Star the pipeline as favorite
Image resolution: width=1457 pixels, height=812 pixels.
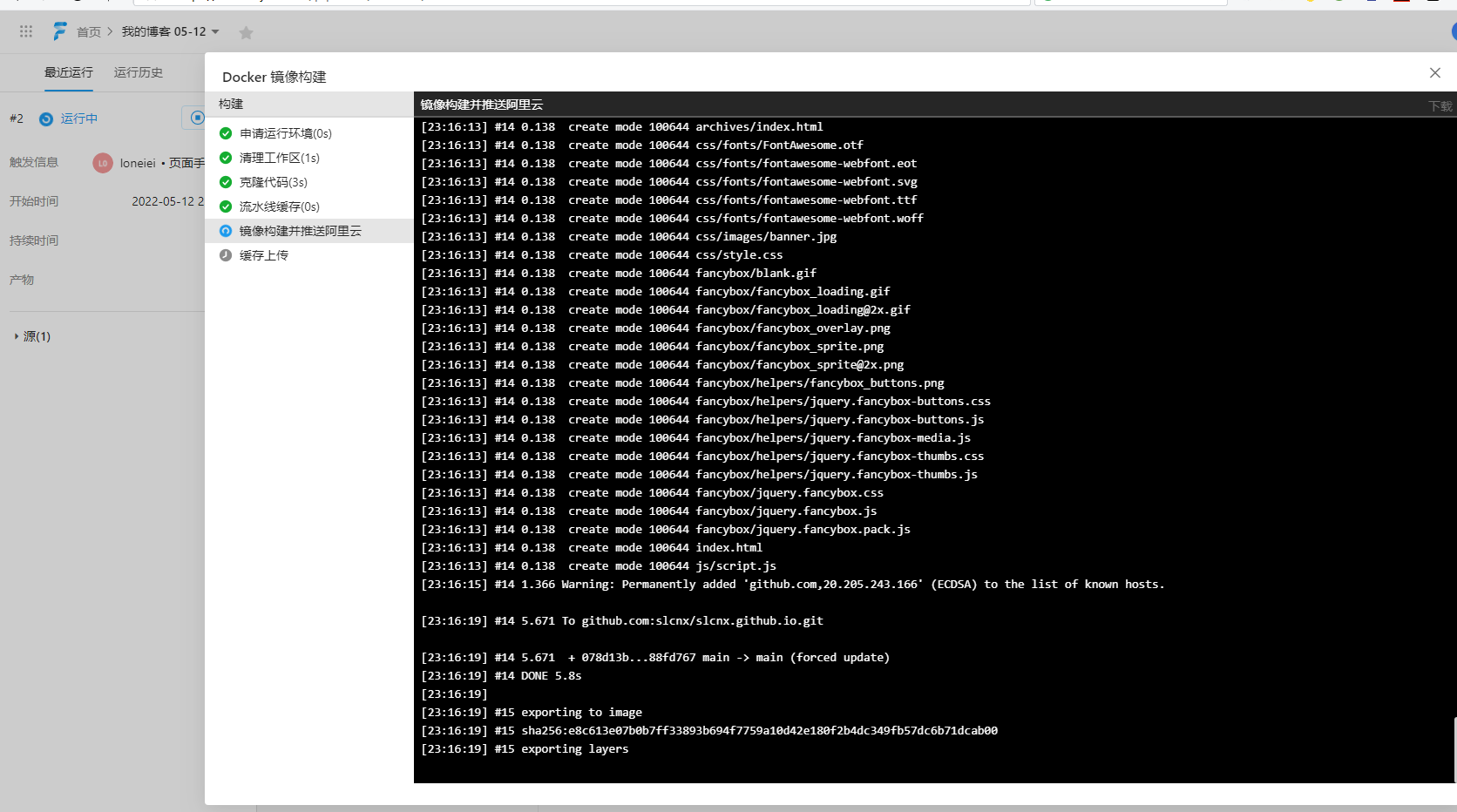coord(246,32)
